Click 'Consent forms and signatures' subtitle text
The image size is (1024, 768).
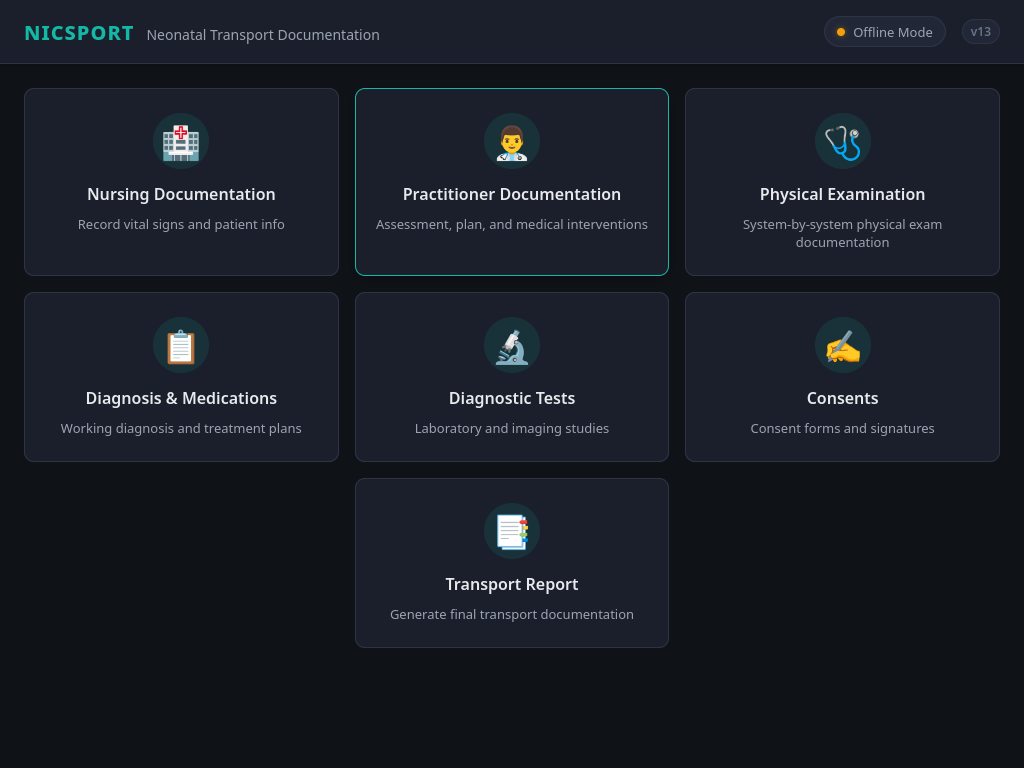click(x=842, y=428)
